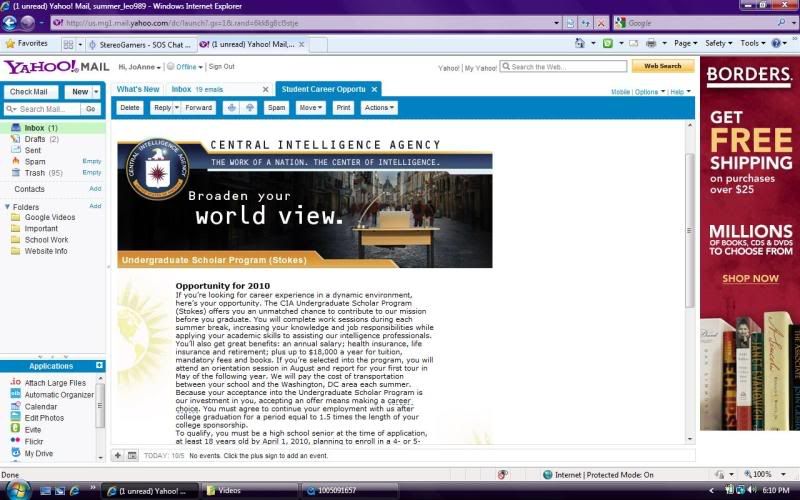The height and width of the screenshot is (500, 800).
Task: Refresh the page using the refresh icon
Action: click(x=586, y=23)
